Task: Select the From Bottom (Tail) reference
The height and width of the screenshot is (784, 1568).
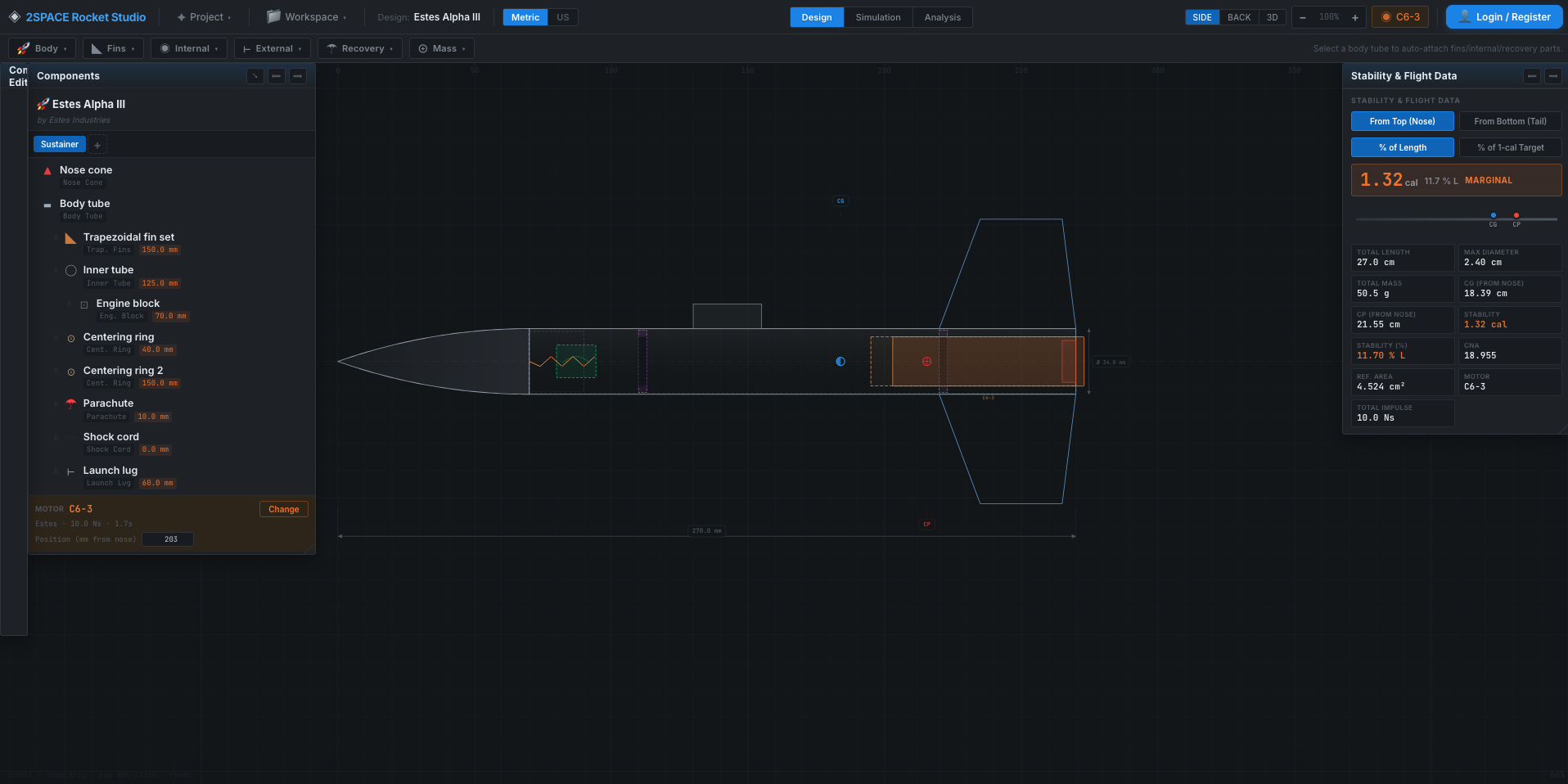Action: pyautogui.click(x=1511, y=121)
